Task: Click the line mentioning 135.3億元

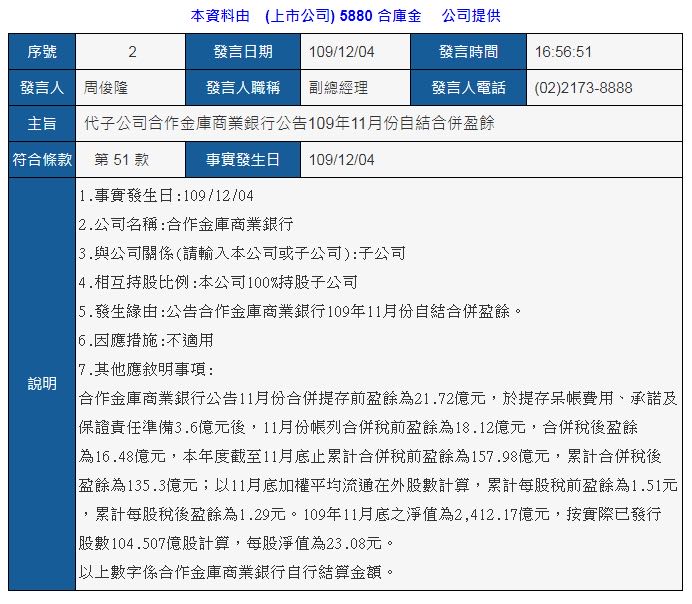Action: pyautogui.click(x=378, y=485)
